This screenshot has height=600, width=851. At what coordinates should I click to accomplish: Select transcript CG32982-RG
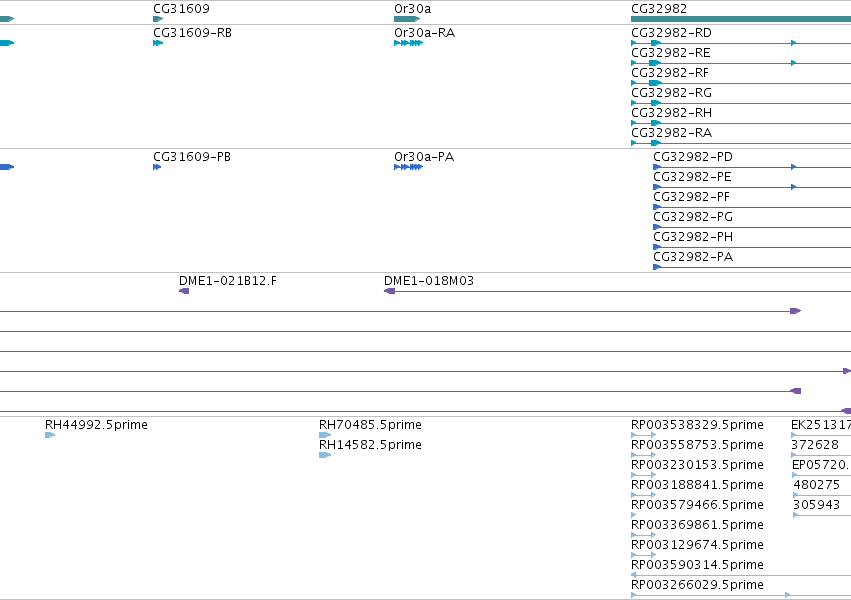tap(671, 93)
